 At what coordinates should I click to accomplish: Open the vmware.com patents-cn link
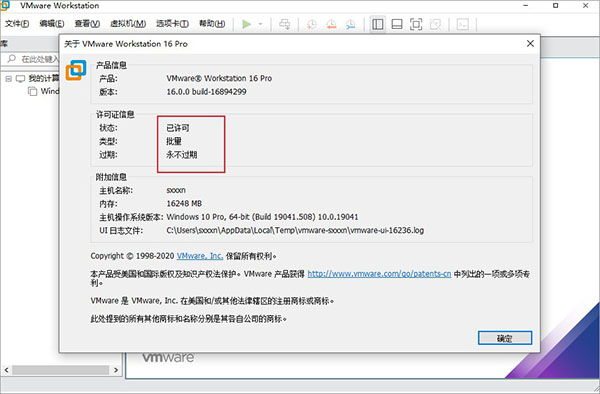379,274
